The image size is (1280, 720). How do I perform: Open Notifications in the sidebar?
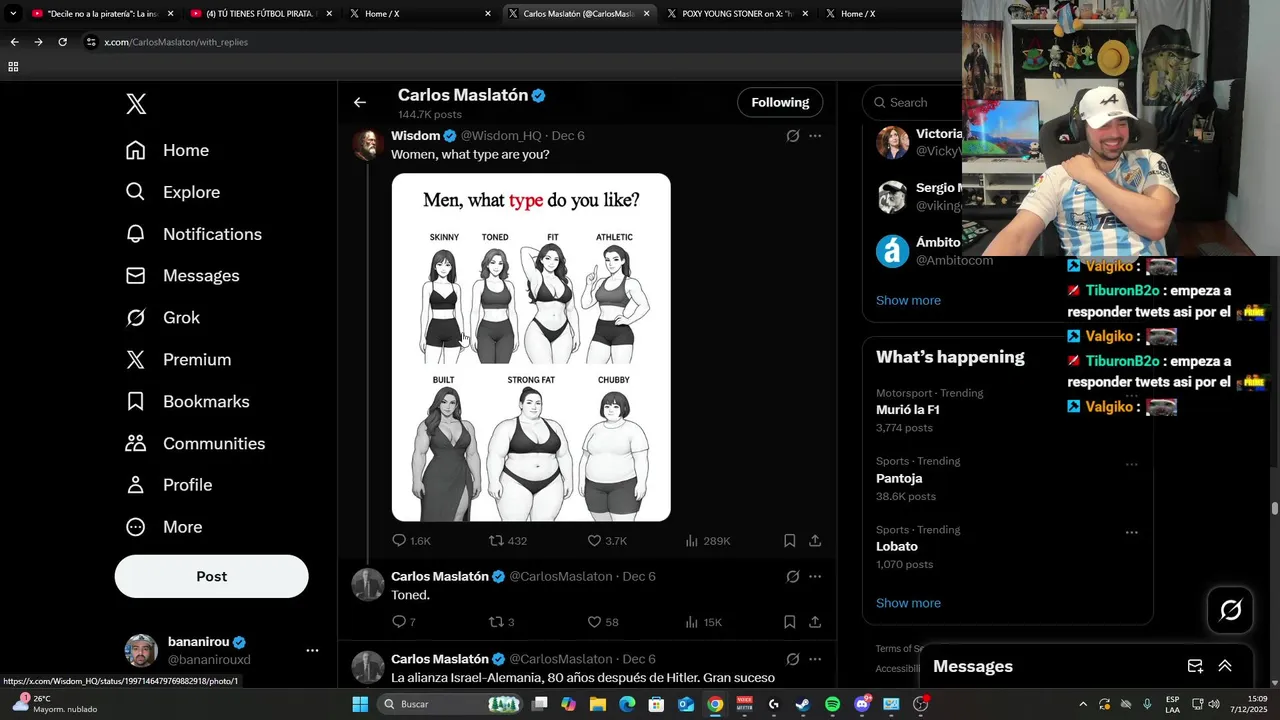[x=193, y=234]
